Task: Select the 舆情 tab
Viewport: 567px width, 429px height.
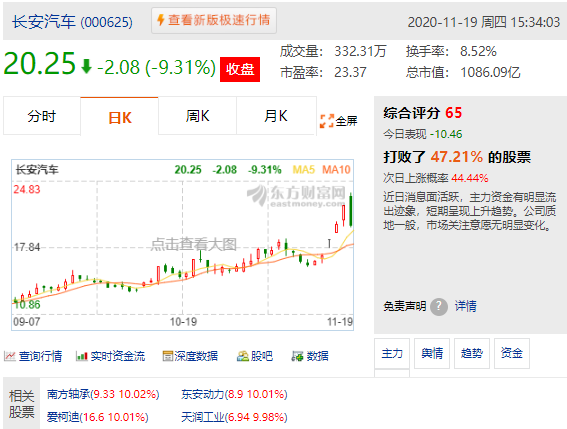Action: coord(432,353)
